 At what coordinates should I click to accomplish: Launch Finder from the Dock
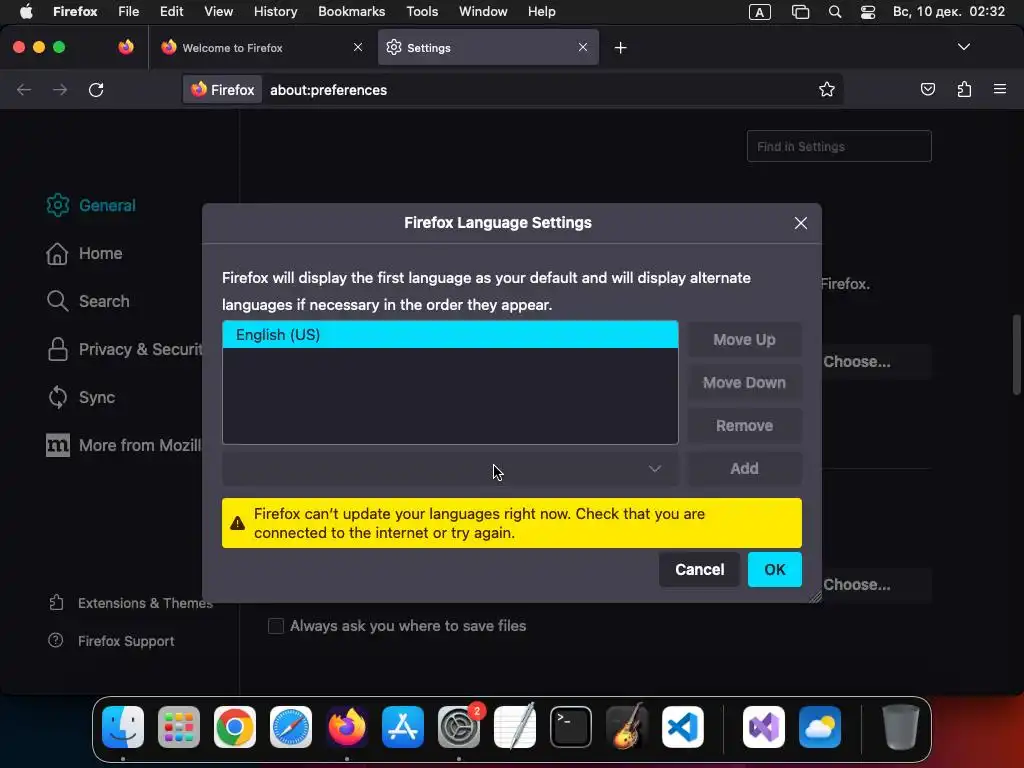pyautogui.click(x=123, y=727)
